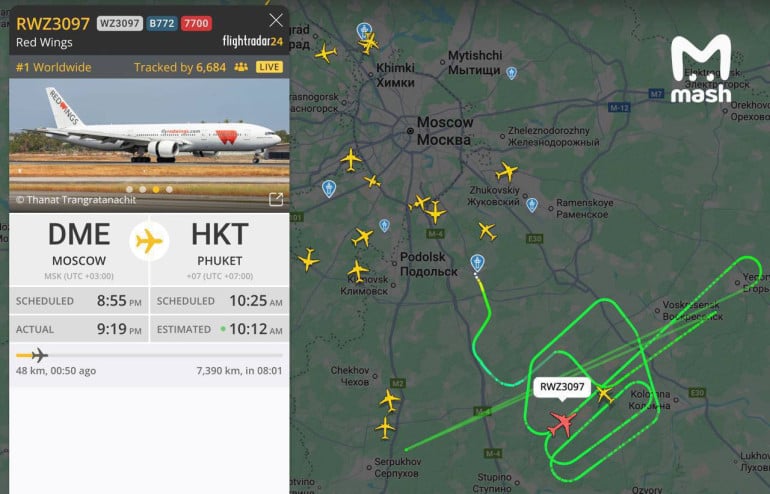Select the last photo carousel dot
The height and width of the screenshot is (494, 770).
[169, 189]
